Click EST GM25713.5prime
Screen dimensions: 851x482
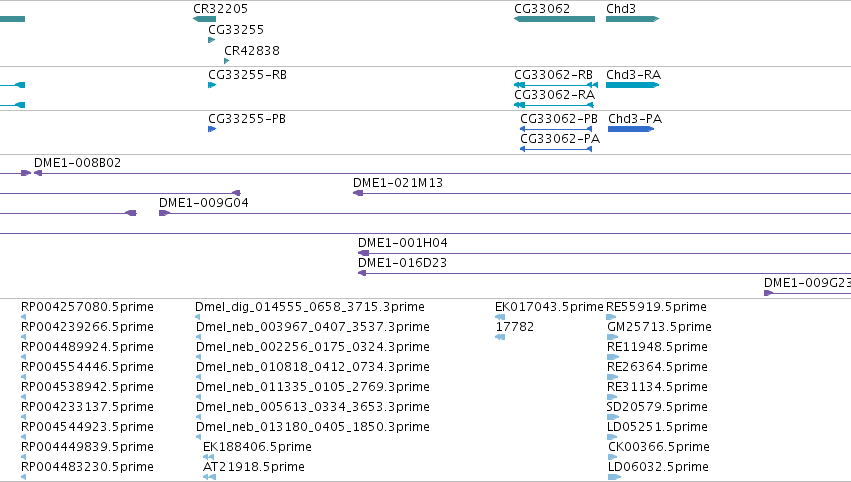[x=659, y=327]
